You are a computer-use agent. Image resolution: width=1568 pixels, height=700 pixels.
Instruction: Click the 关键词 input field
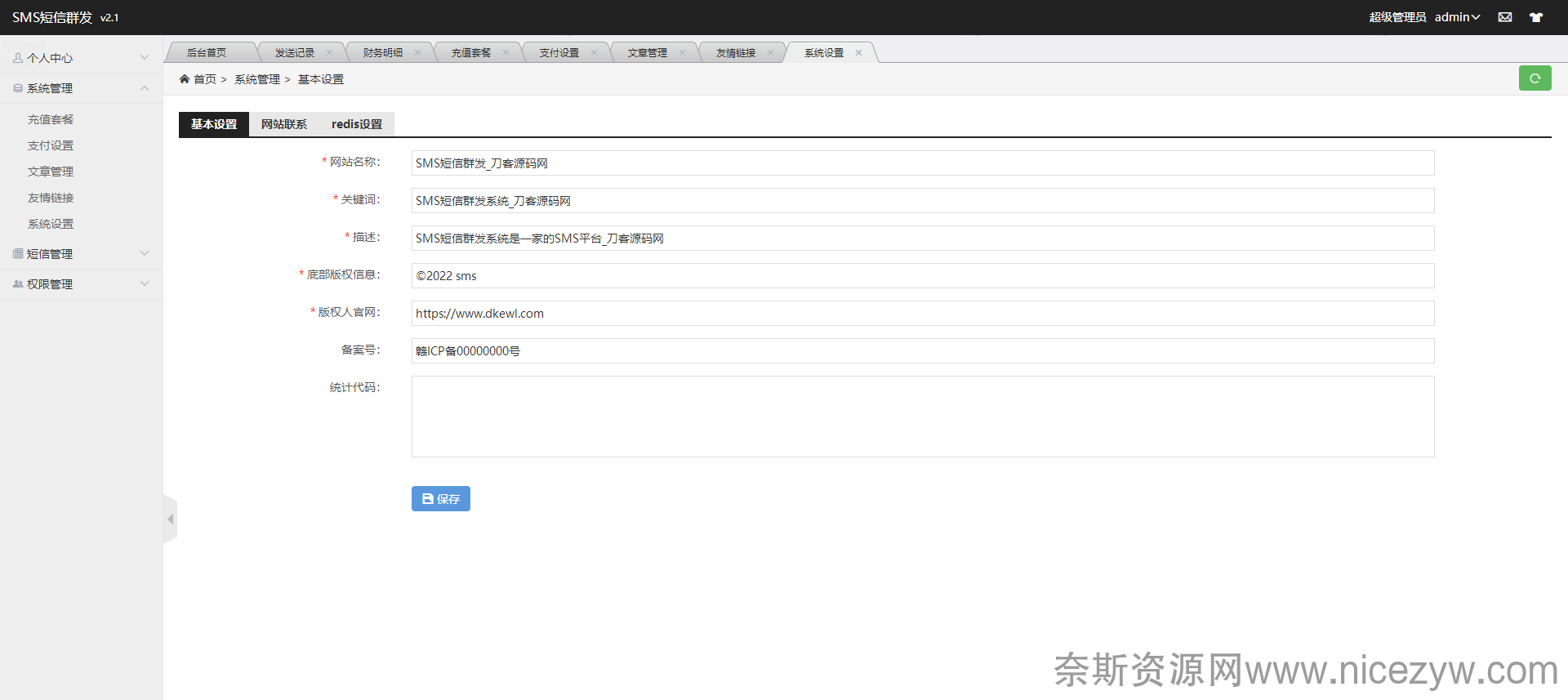click(x=923, y=200)
